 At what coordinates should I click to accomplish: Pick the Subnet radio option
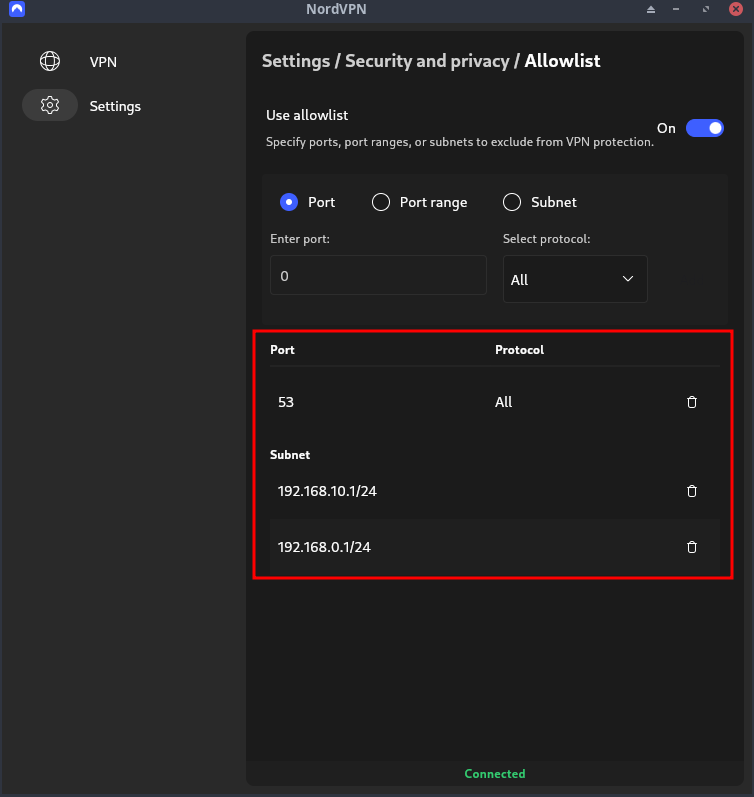tap(512, 202)
